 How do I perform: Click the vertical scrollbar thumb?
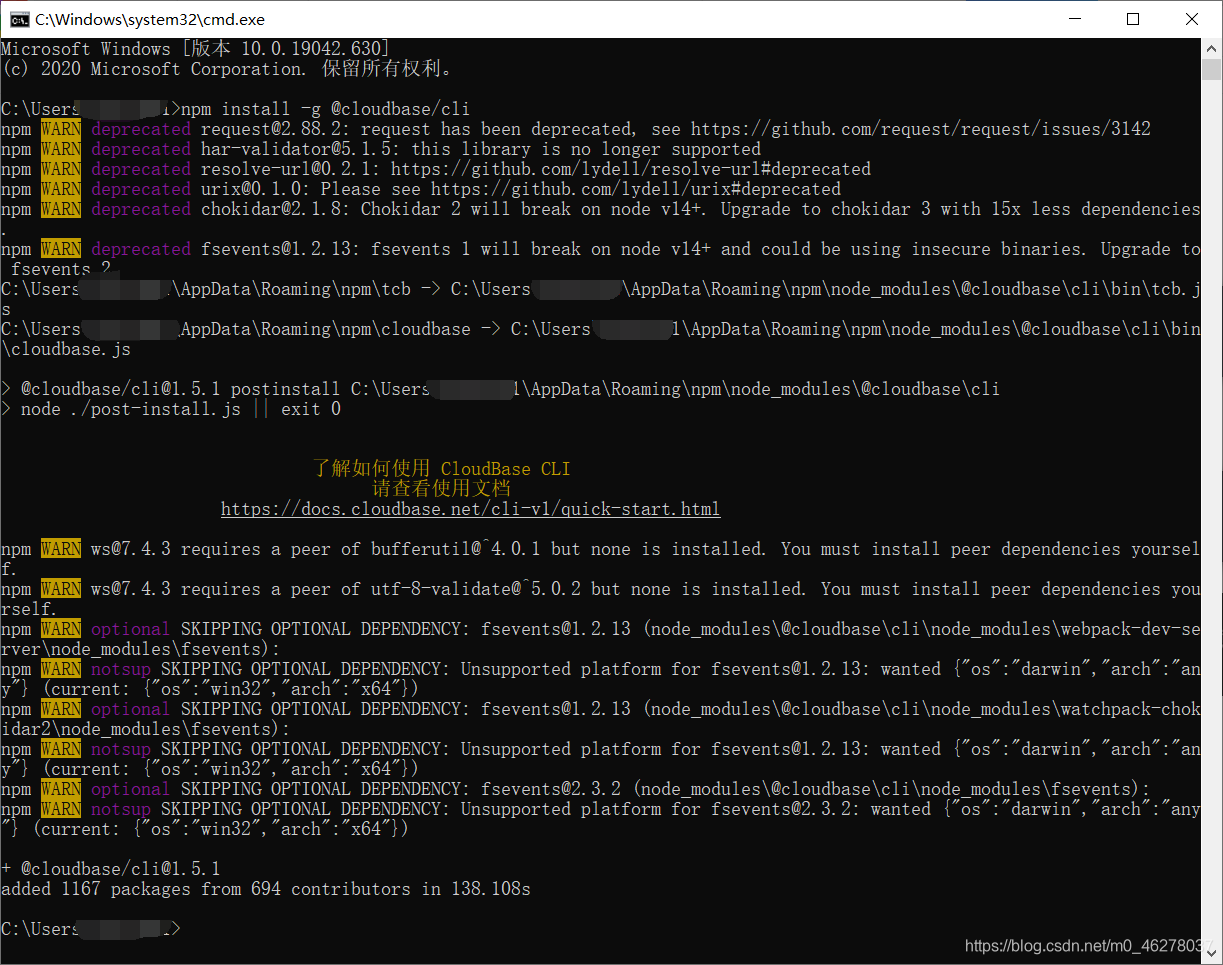tap(1211, 69)
